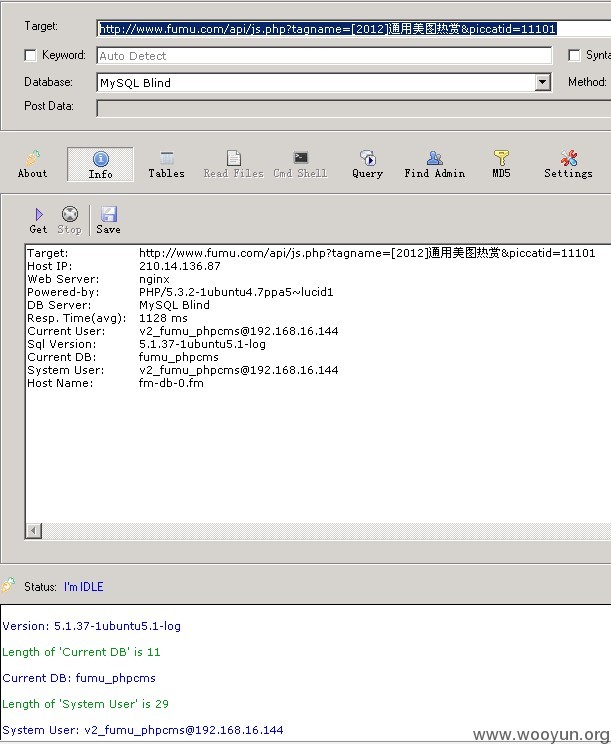Enable the Keyword checkbox

coord(30,56)
